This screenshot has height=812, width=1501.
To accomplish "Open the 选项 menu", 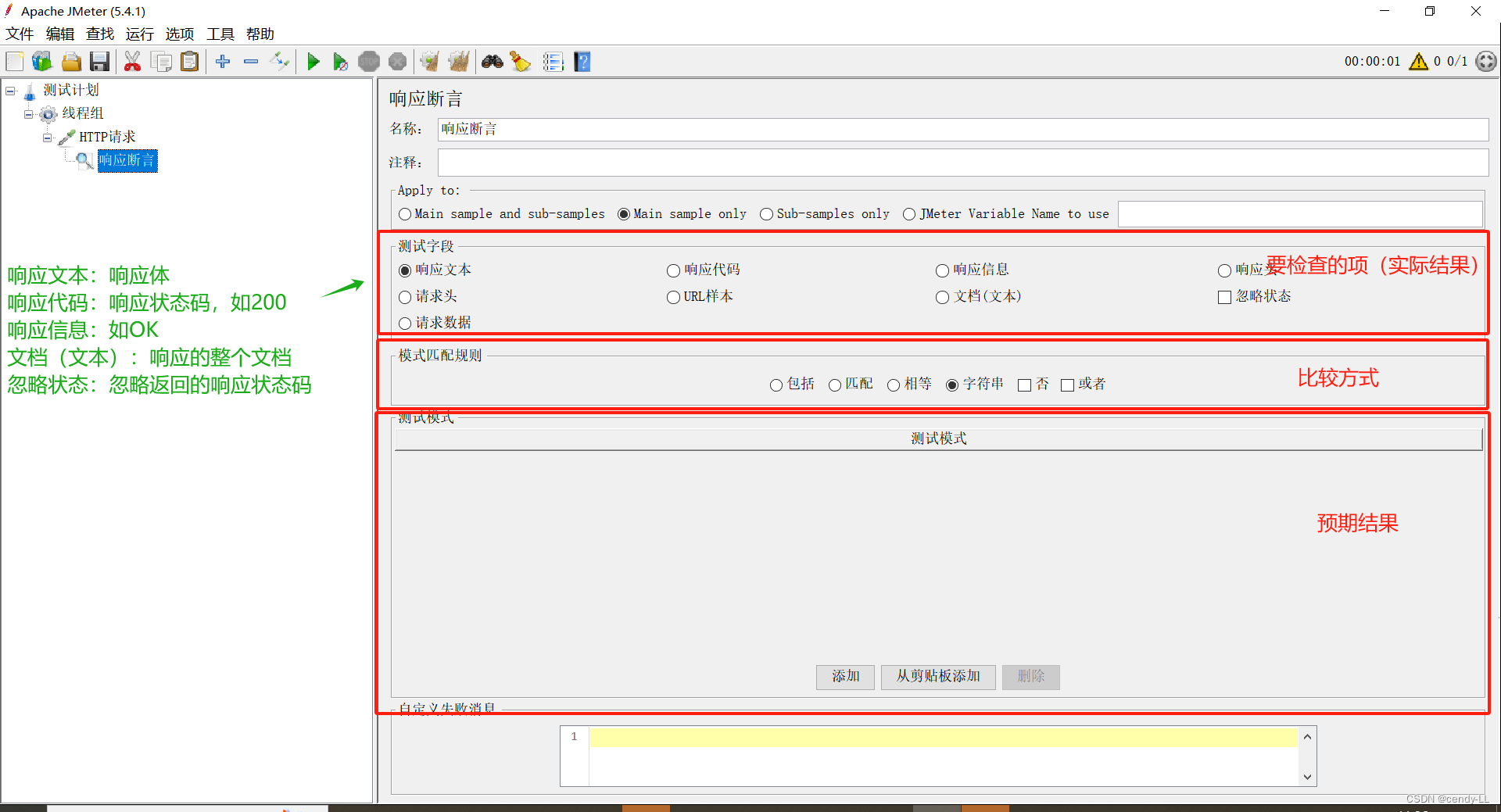I will [x=179, y=34].
